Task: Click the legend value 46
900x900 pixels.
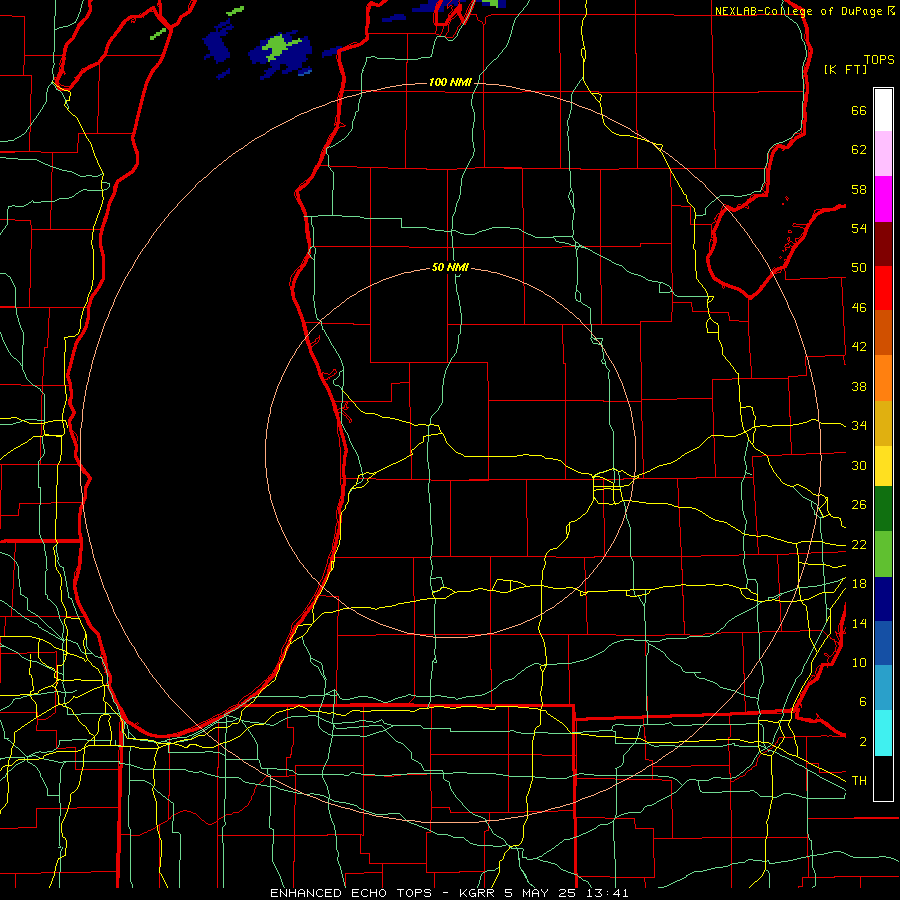Action: [x=859, y=308]
